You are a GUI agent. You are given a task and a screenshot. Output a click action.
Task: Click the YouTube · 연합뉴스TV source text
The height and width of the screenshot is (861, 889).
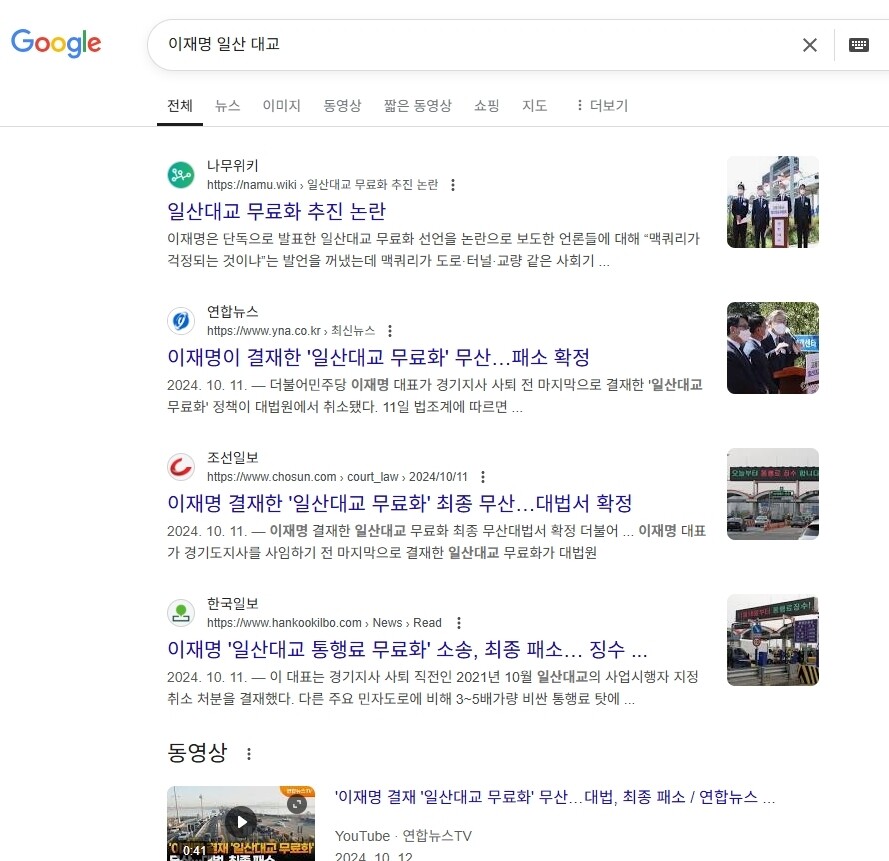pyautogui.click(x=403, y=836)
